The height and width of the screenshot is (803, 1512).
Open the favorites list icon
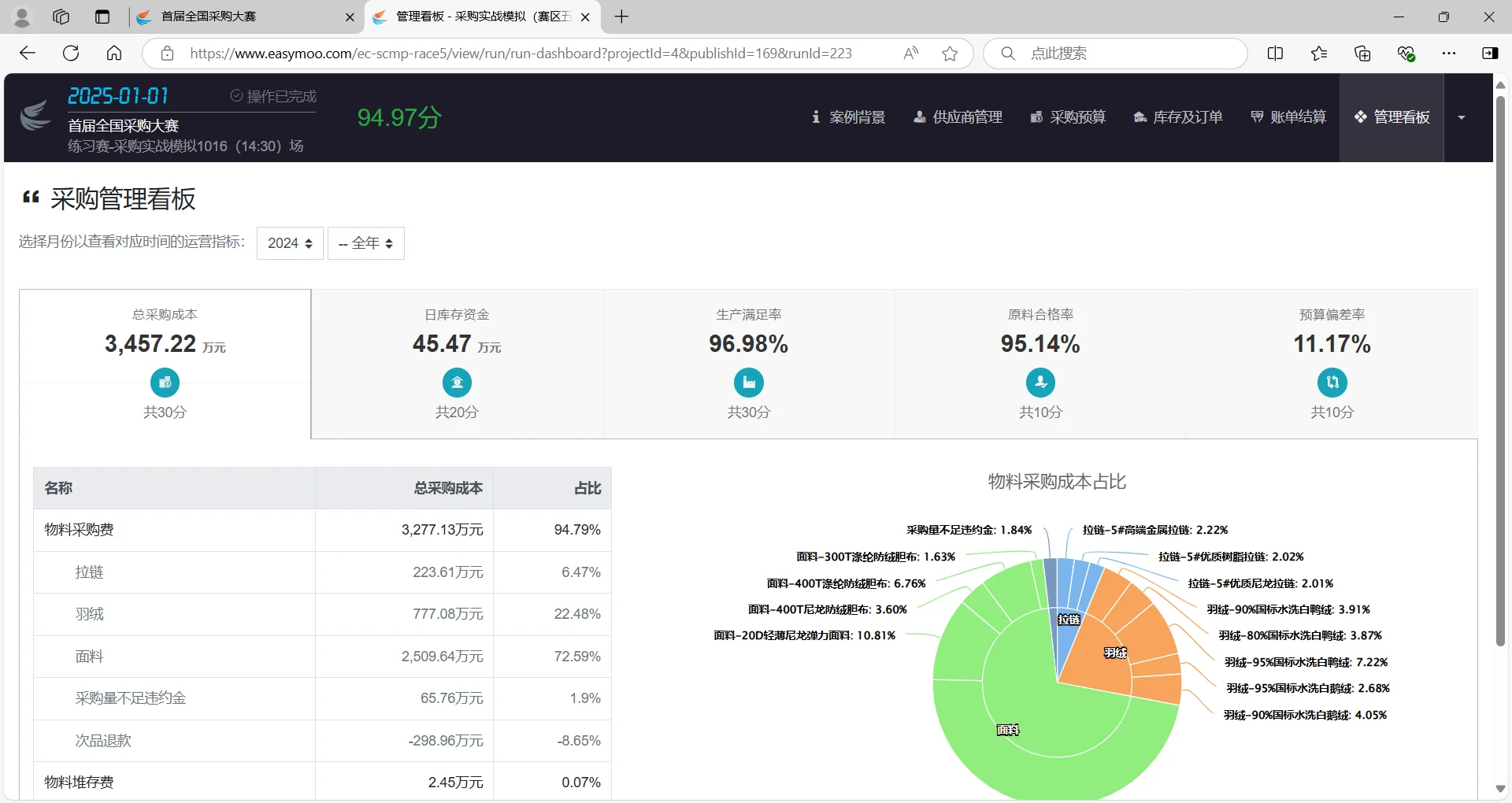coord(1319,54)
